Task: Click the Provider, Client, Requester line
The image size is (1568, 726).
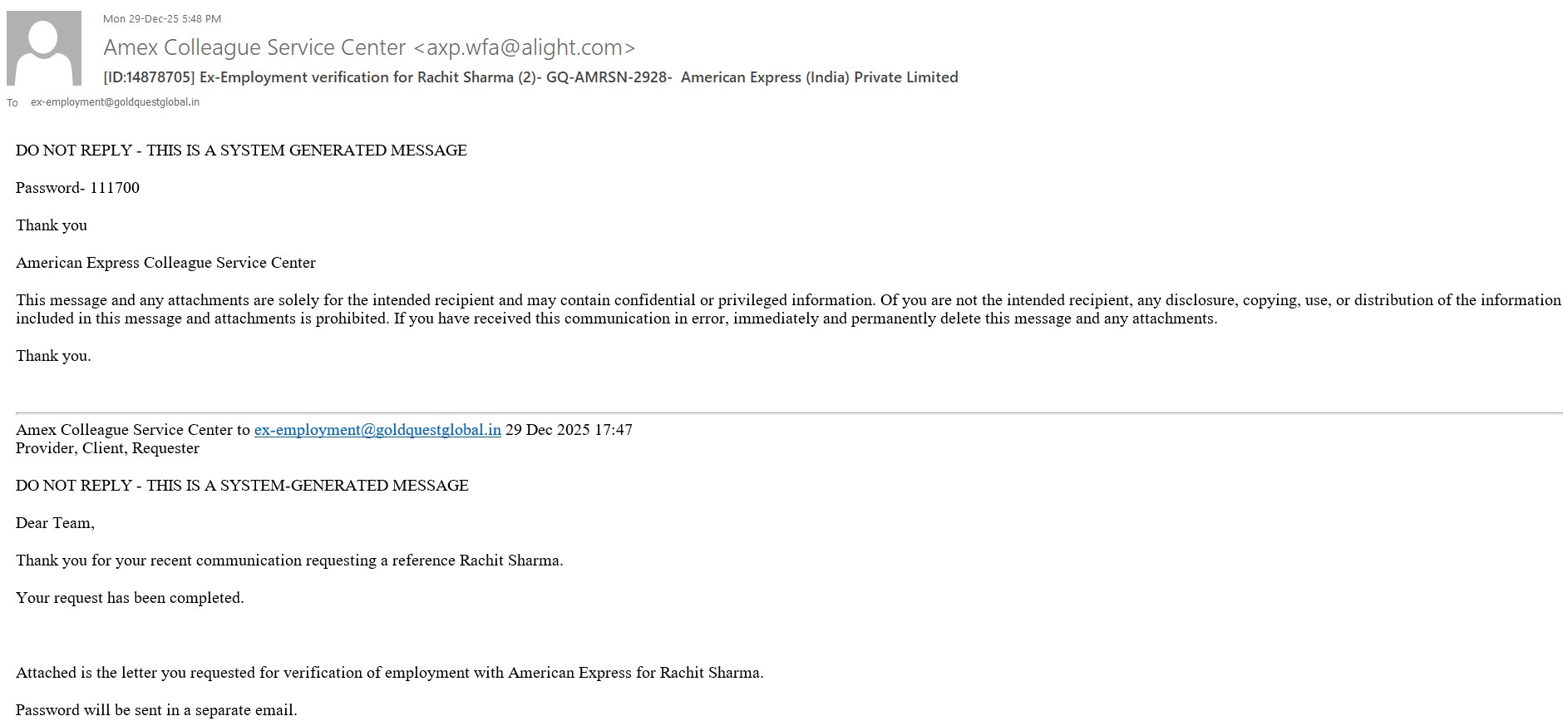Action: (107, 448)
